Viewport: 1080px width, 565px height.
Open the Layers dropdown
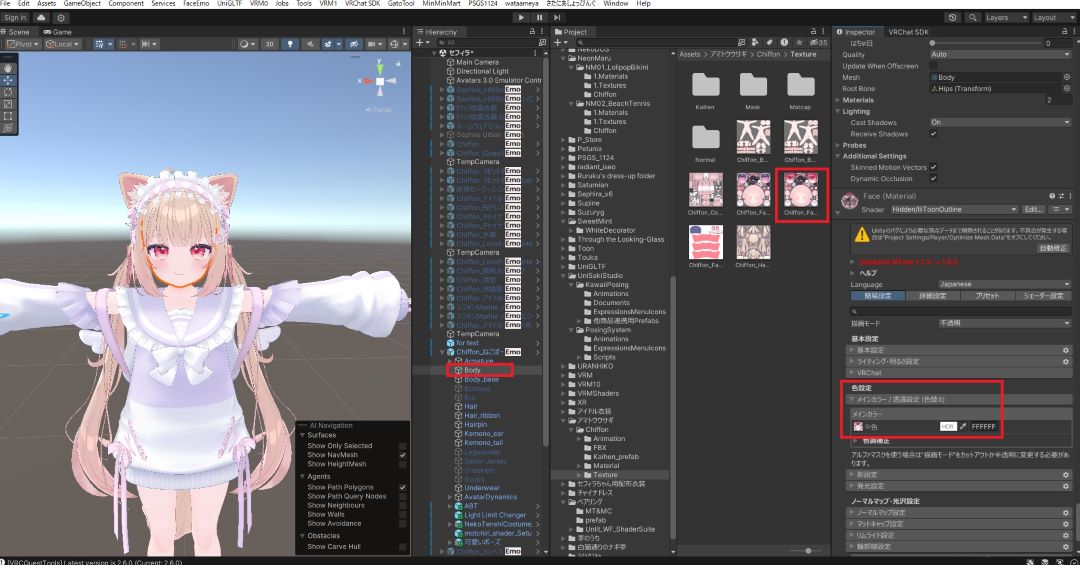click(1006, 18)
